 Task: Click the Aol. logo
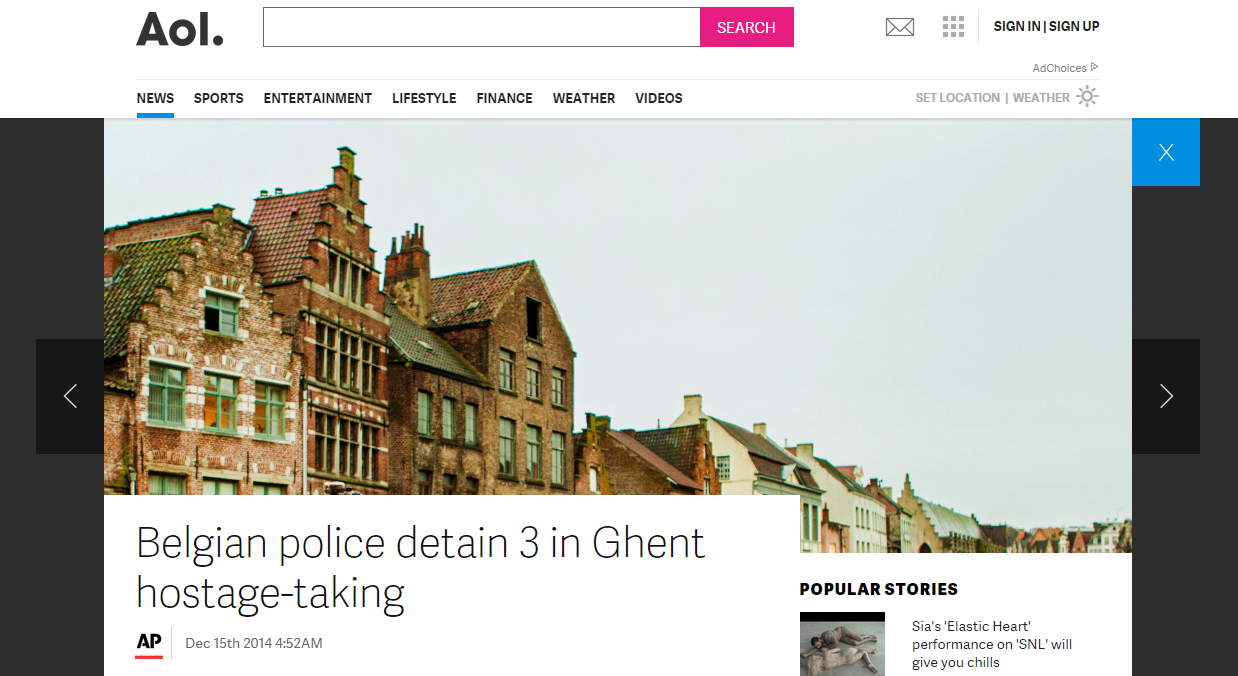coord(180,29)
